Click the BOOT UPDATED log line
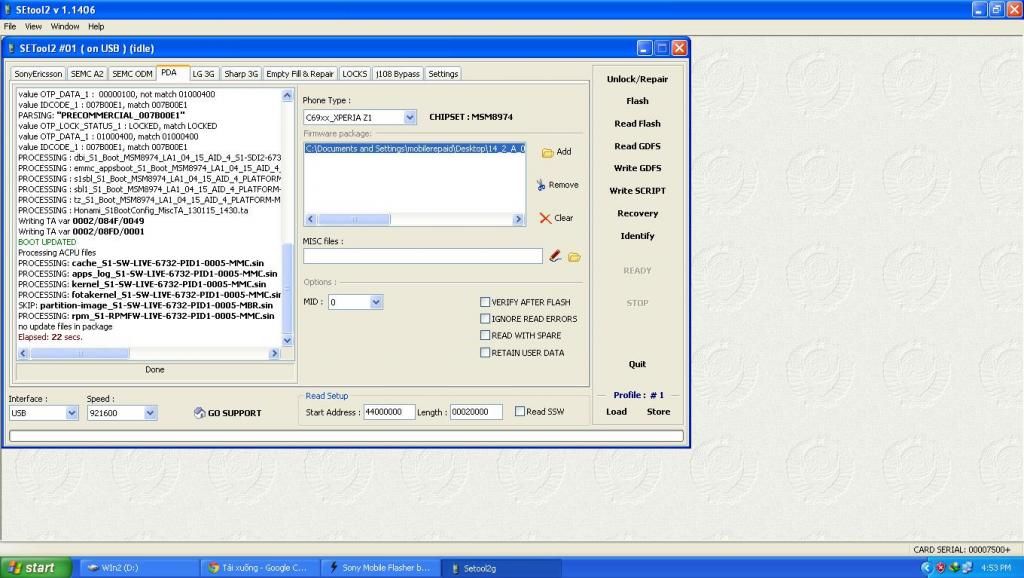 pyautogui.click(x=47, y=242)
